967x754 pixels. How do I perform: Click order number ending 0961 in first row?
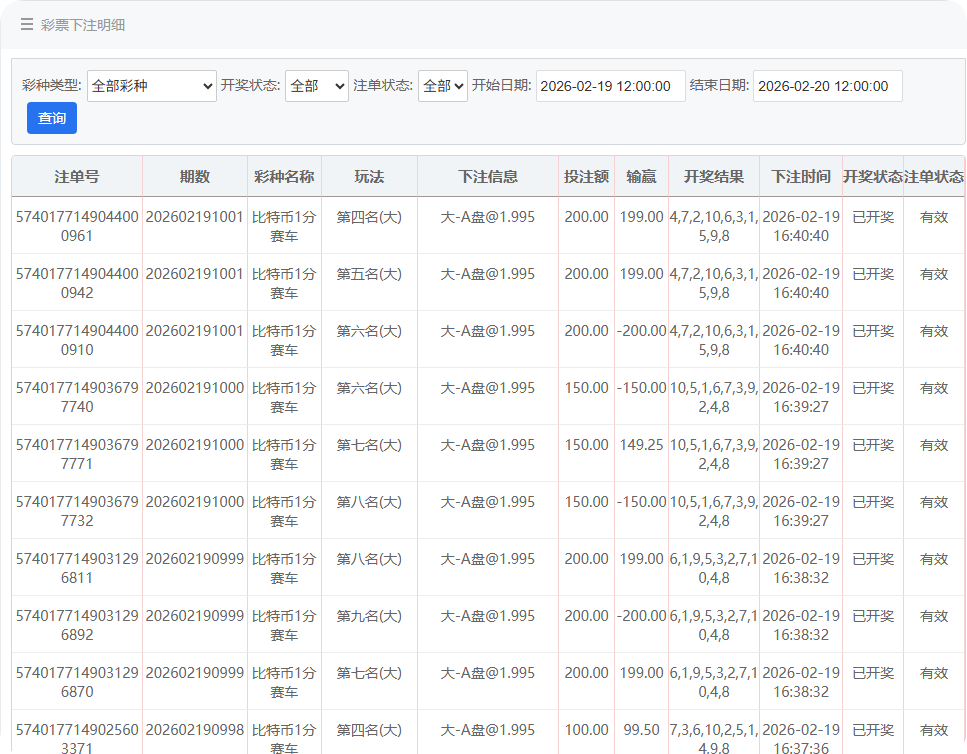pyautogui.click(x=77, y=226)
